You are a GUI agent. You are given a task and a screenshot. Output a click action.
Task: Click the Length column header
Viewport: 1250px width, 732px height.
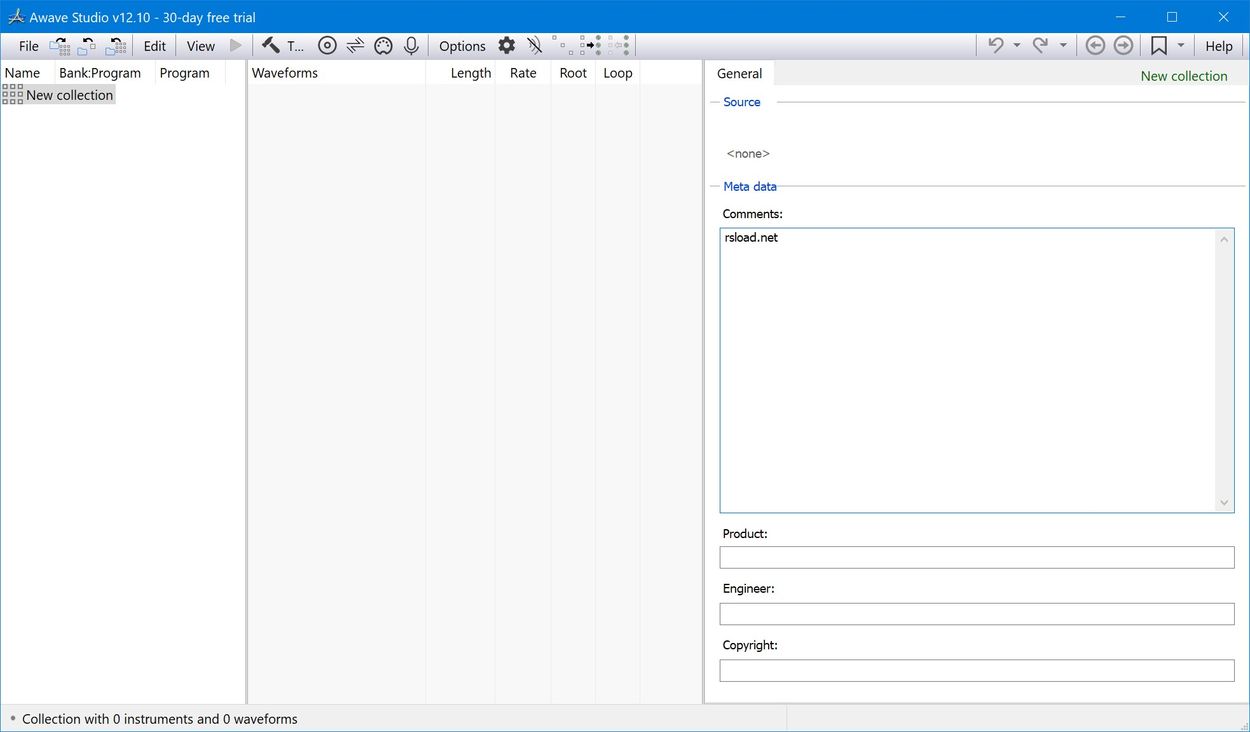point(461,73)
